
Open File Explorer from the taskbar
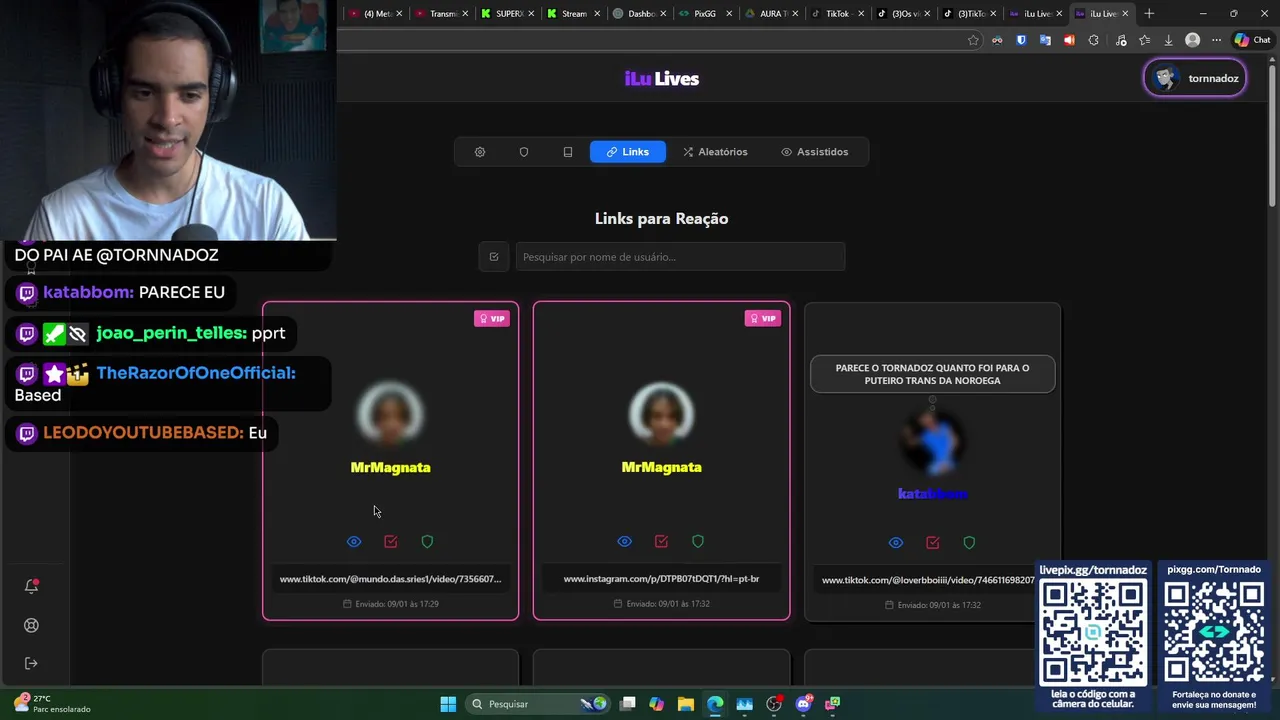pyautogui.click(x=686, y=704)
